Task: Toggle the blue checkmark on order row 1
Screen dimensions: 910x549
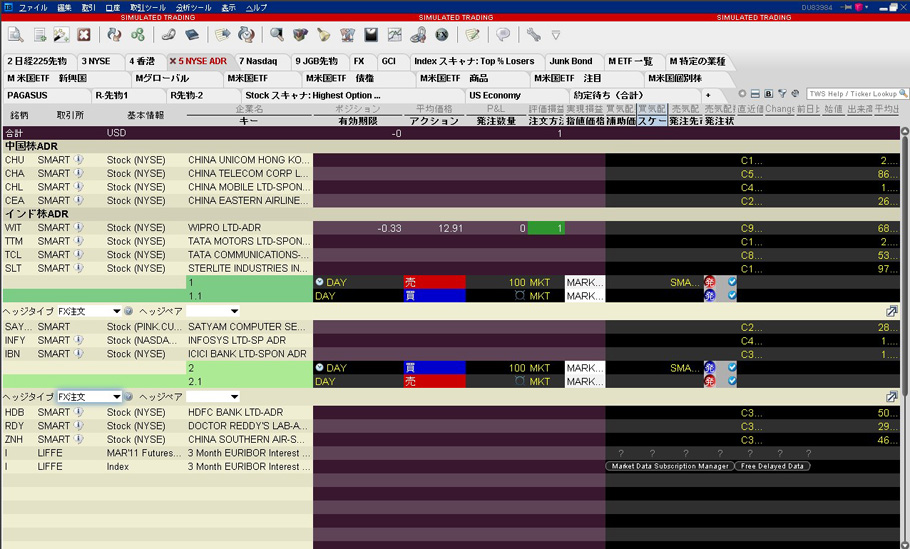Action: (x=732, y=281)
